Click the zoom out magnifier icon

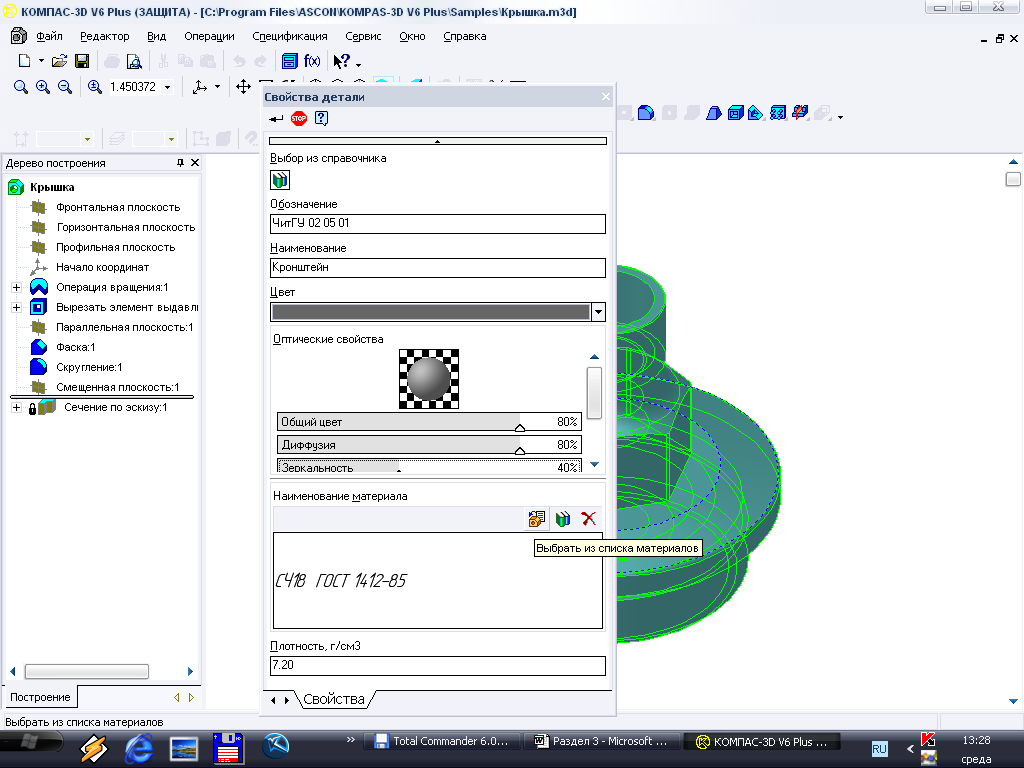coord(65,87)
